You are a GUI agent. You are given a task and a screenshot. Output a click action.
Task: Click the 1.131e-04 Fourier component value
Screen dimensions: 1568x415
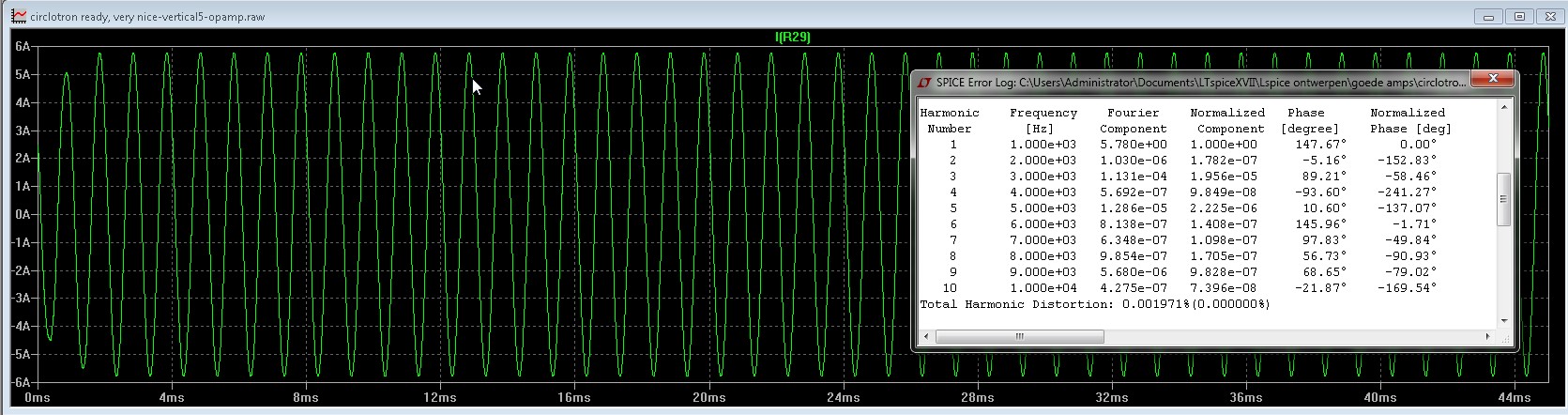1134,177
